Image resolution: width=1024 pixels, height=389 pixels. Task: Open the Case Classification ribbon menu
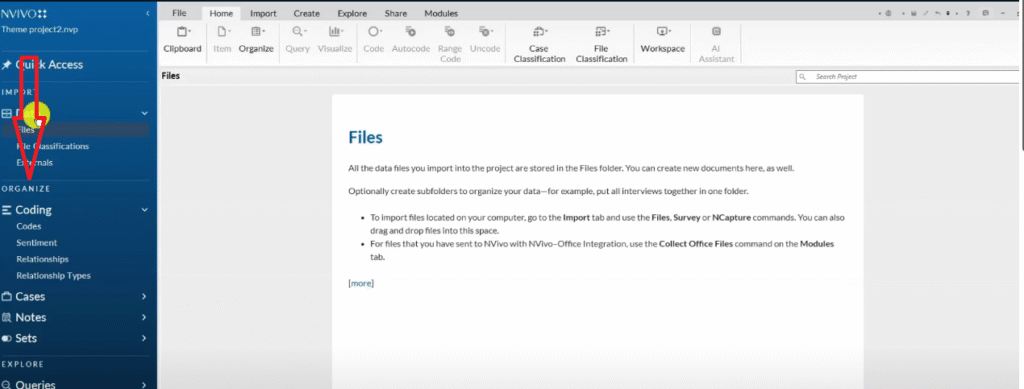coord(539,44)
